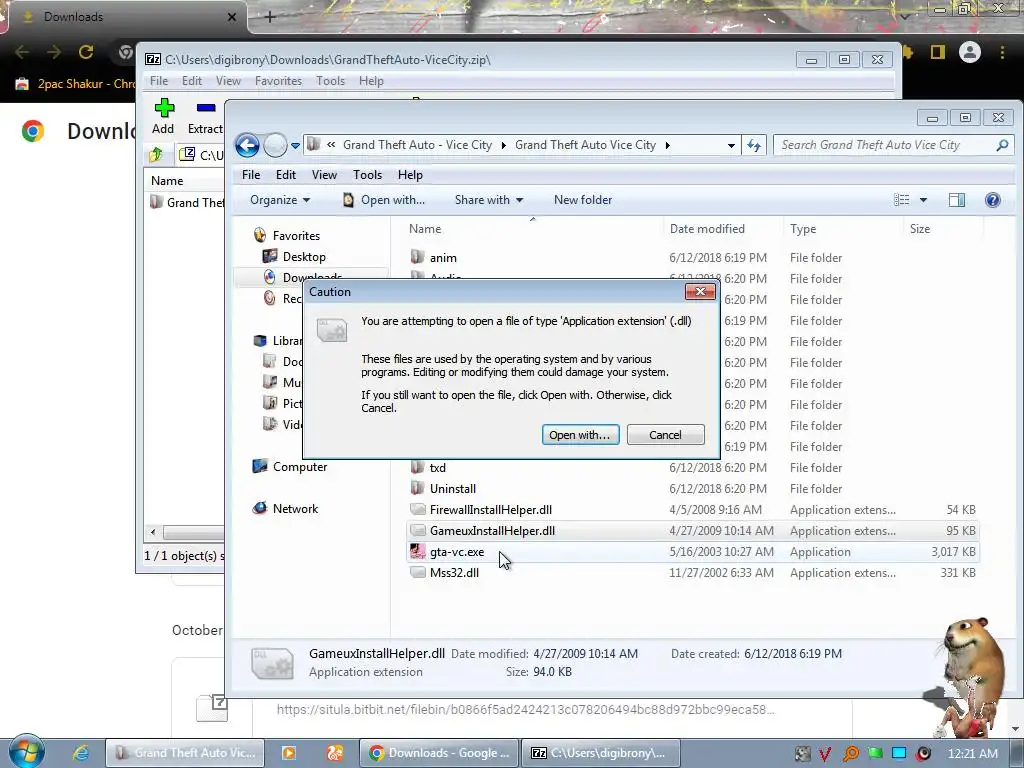Click the Add button in 7-Zip window
The height and width of the screenshot is (768, 1024).
163,116
